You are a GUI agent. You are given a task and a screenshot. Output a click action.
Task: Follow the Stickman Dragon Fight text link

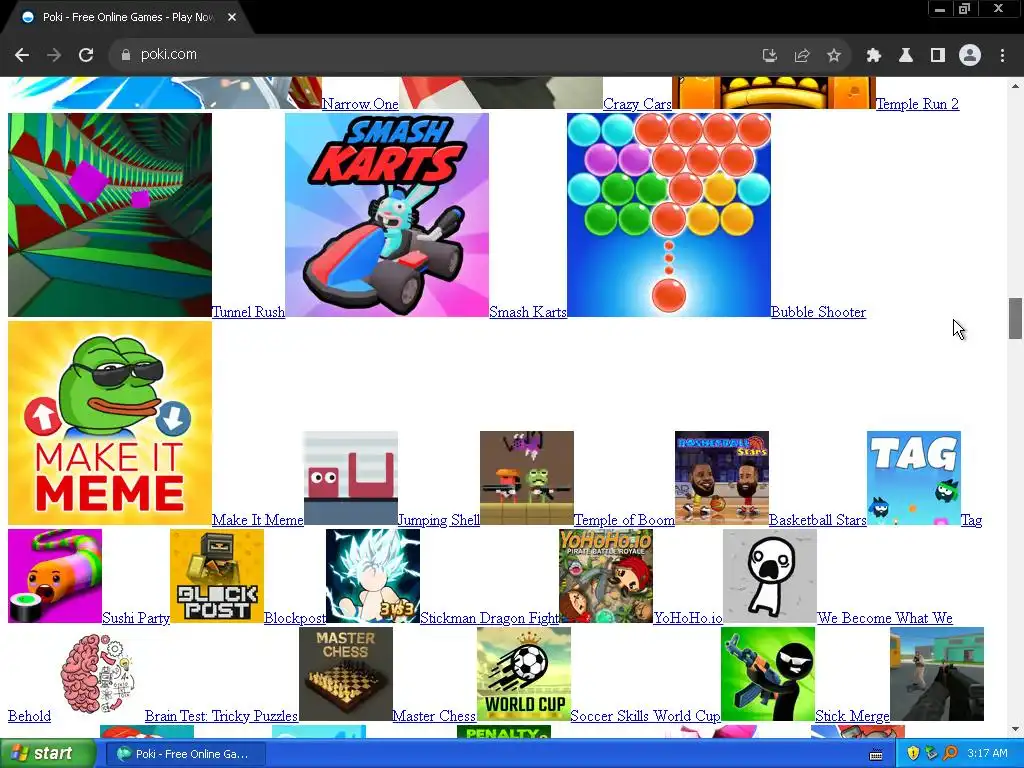coord(489,618)
